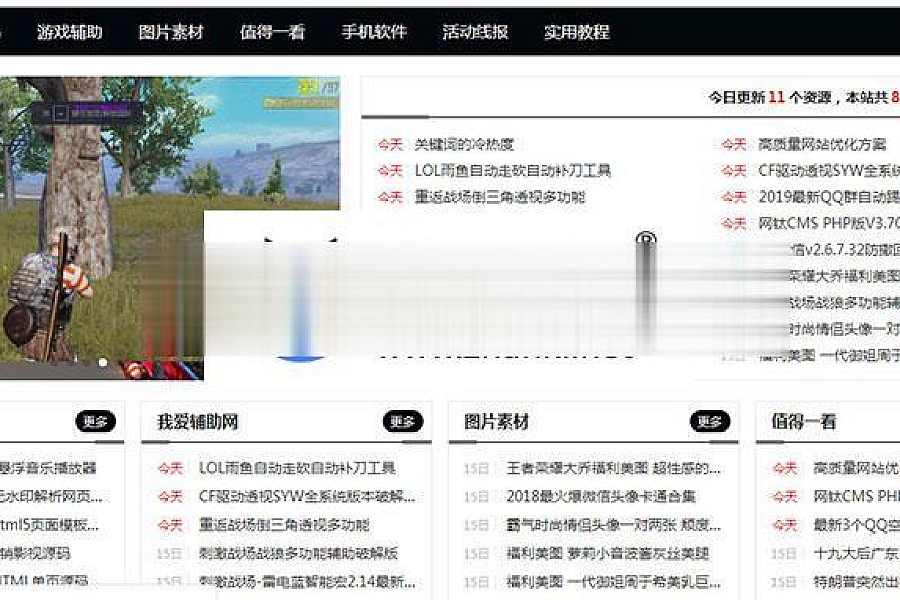
Task: Open the 活动线报 navigation item
Action: point(475,32)
